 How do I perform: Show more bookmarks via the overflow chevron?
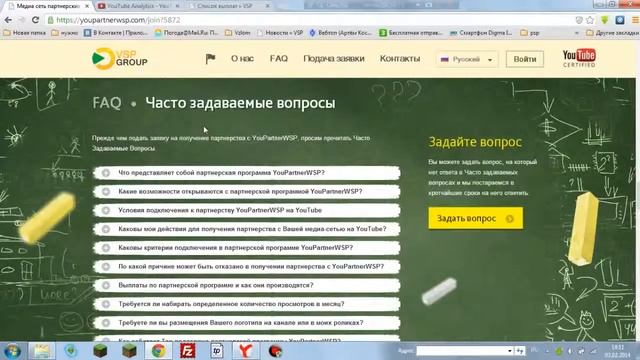click(x=576, y=33)
